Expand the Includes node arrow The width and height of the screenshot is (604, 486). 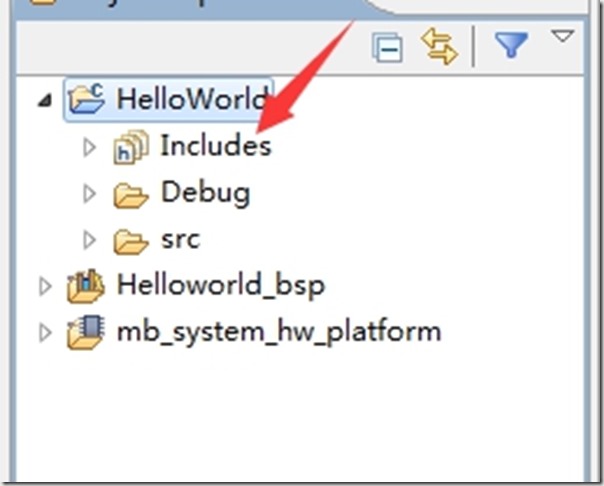pos(90,147)
